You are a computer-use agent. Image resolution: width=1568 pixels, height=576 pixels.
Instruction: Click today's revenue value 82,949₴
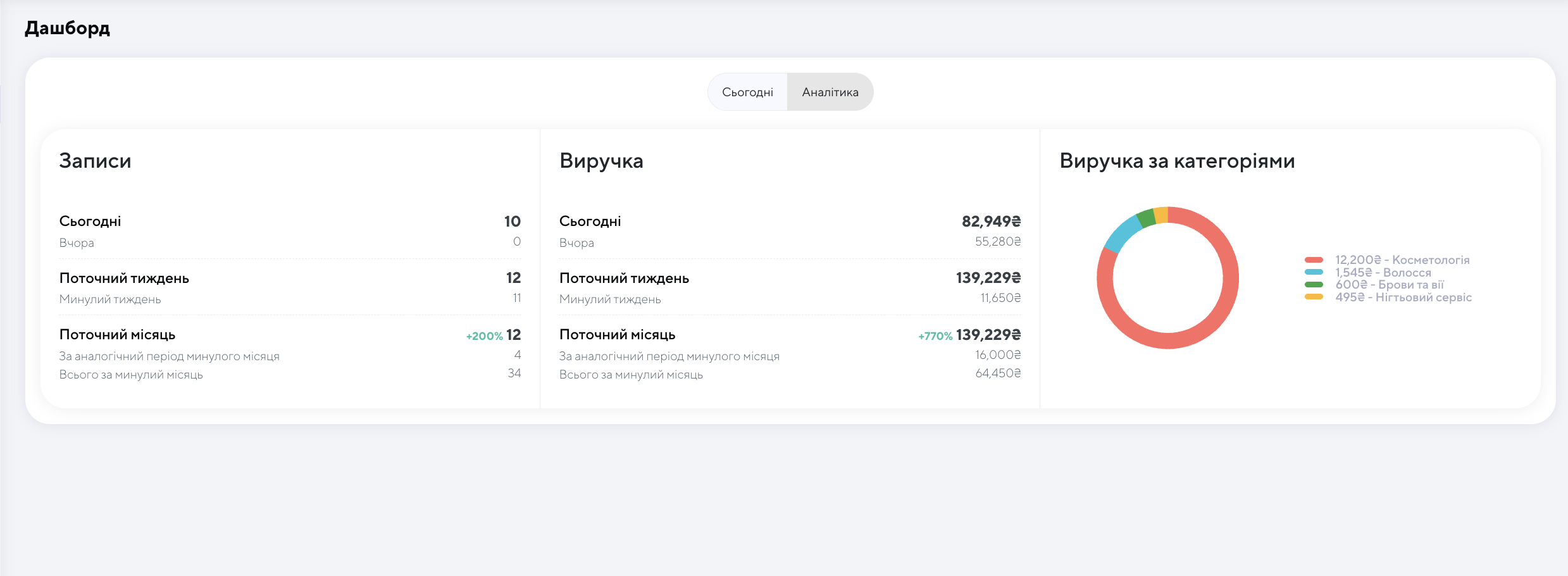[991, 222]
